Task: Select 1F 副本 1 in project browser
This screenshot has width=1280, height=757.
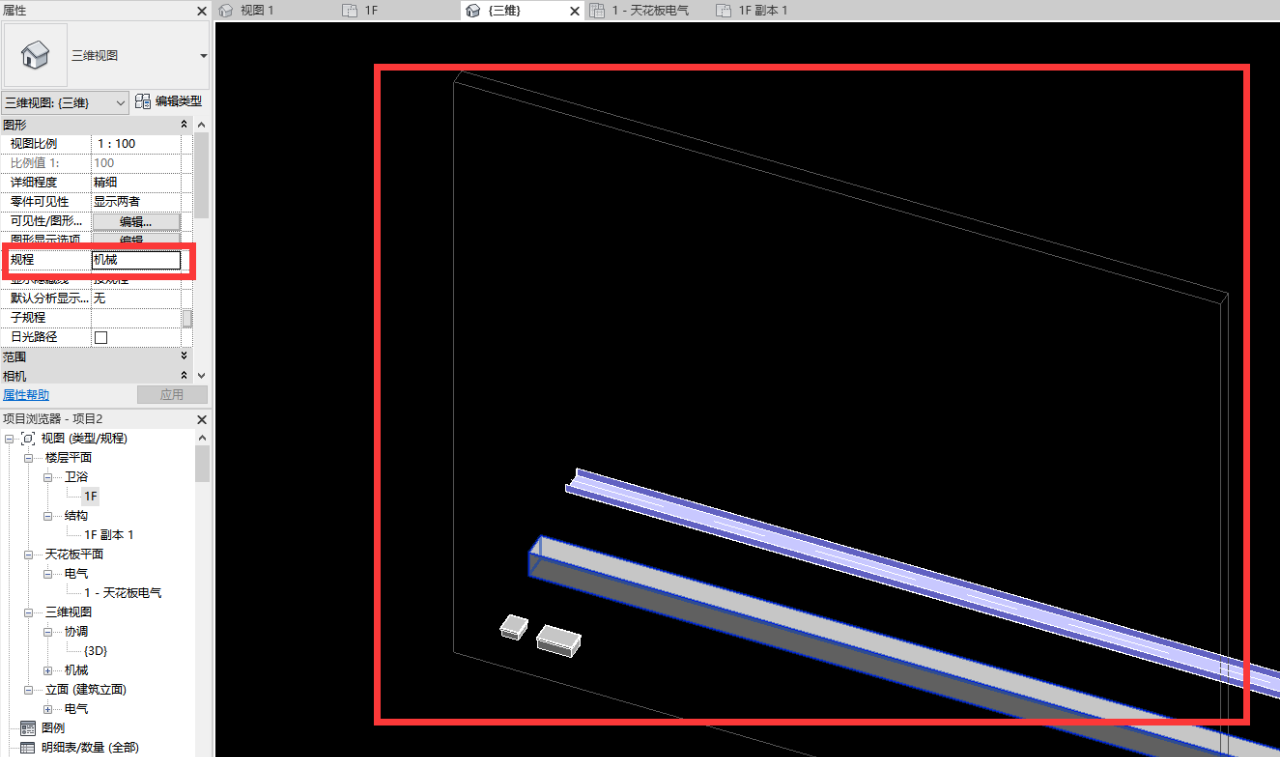Action: (109, 535)
